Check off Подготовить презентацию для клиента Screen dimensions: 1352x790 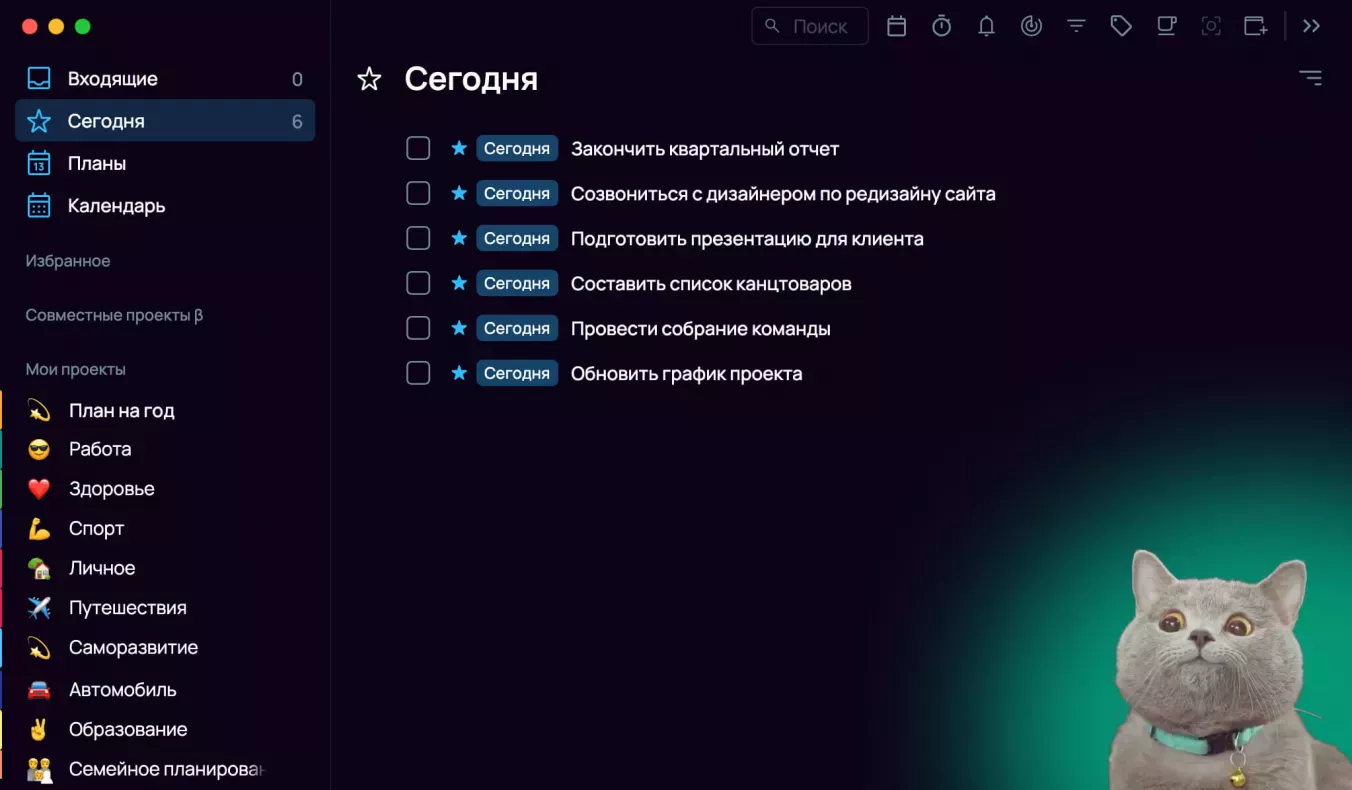pos(418,238)
